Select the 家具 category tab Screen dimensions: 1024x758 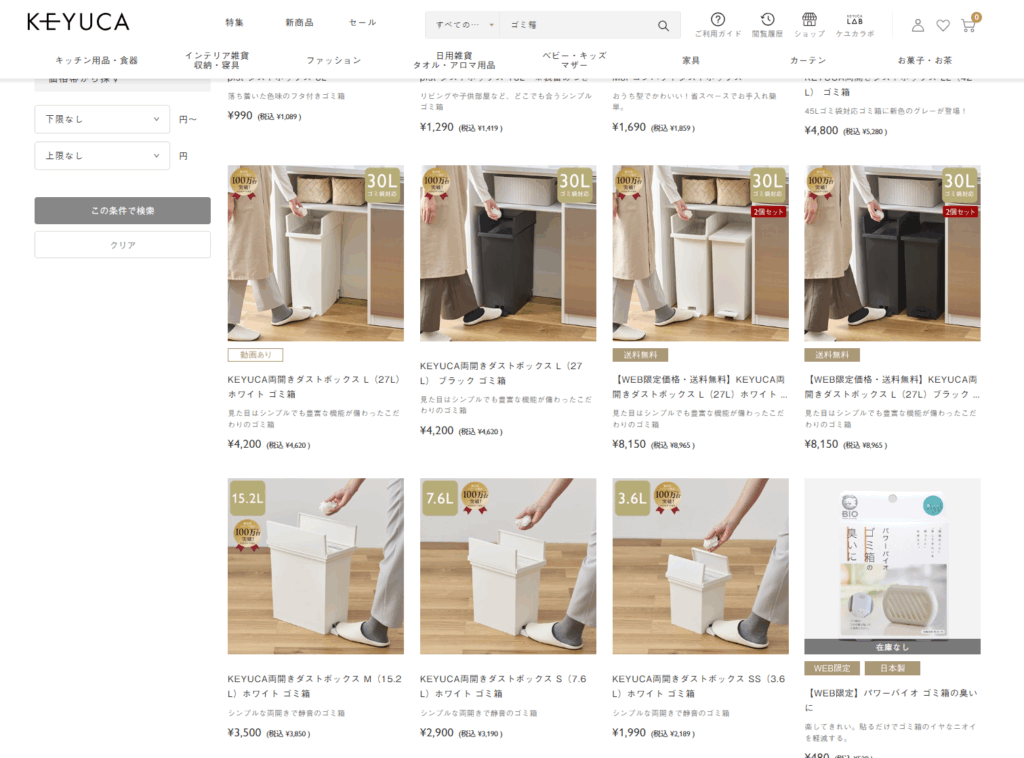[690, 59]
